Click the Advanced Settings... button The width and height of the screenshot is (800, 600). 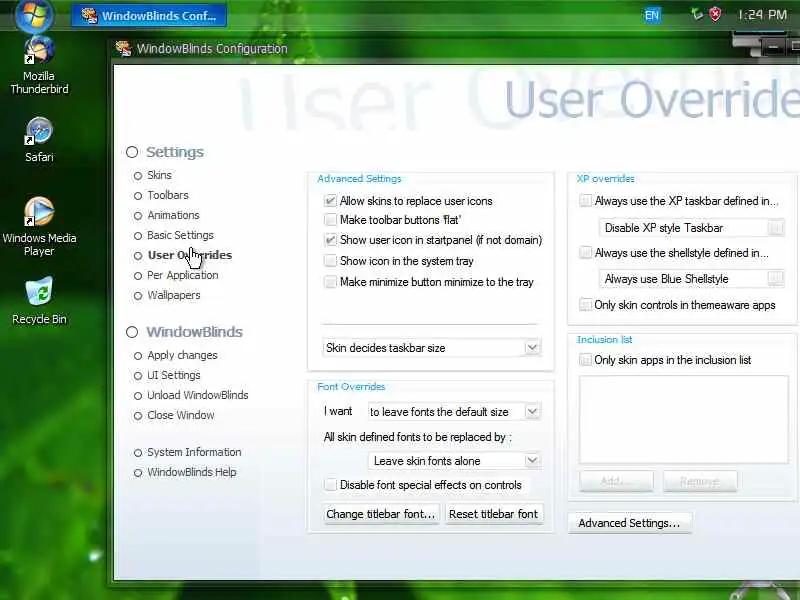pos(630,523)
